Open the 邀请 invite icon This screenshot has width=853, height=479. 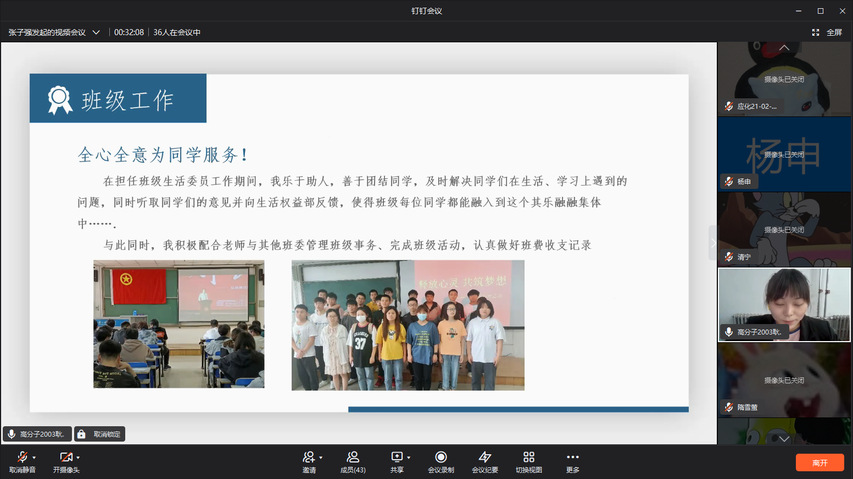309,457
